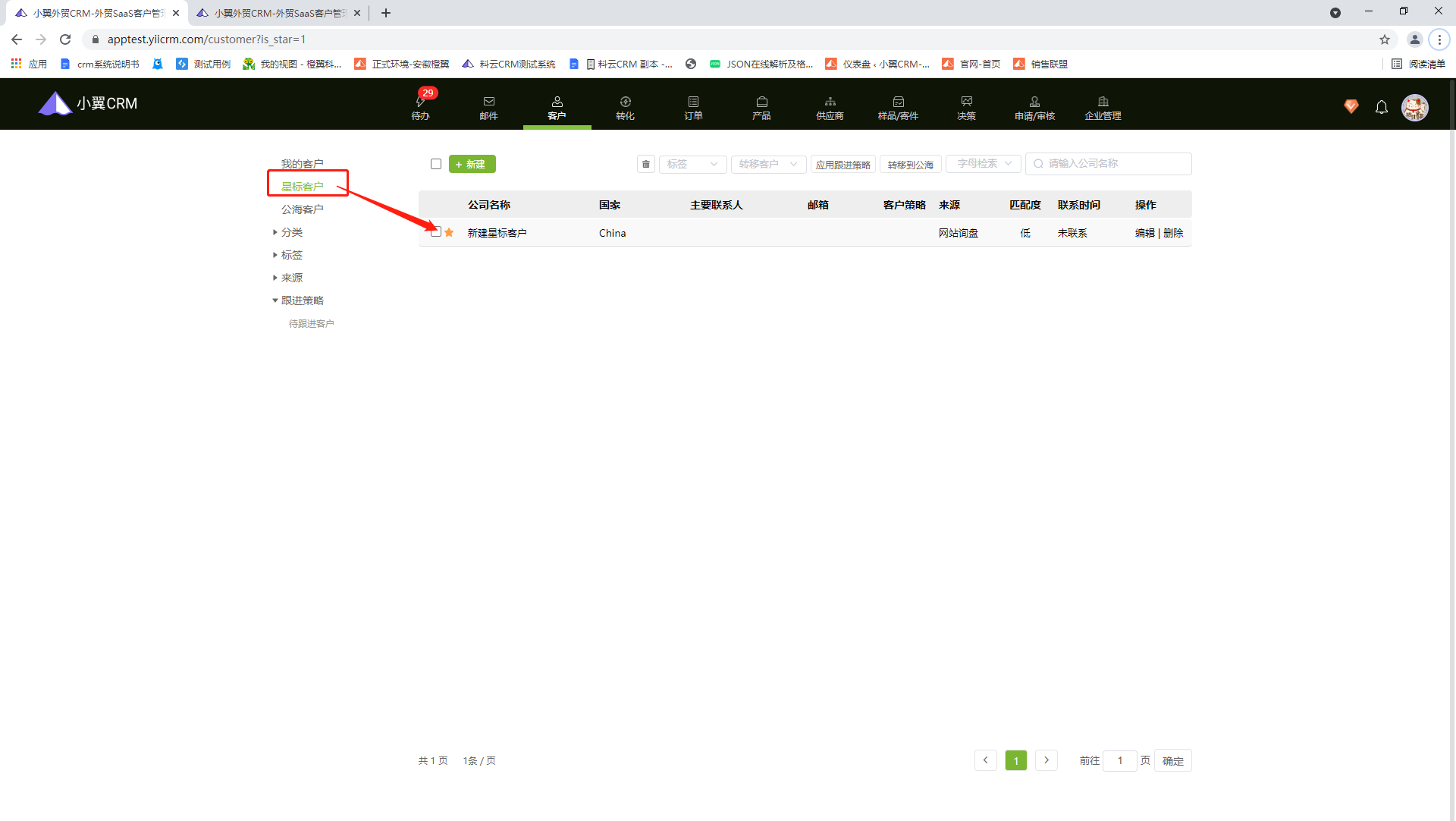Open the 标签 dropdown in toolbar
Image resolution: width=1456 pixels, height=821 pixels.
pos(692,164)
